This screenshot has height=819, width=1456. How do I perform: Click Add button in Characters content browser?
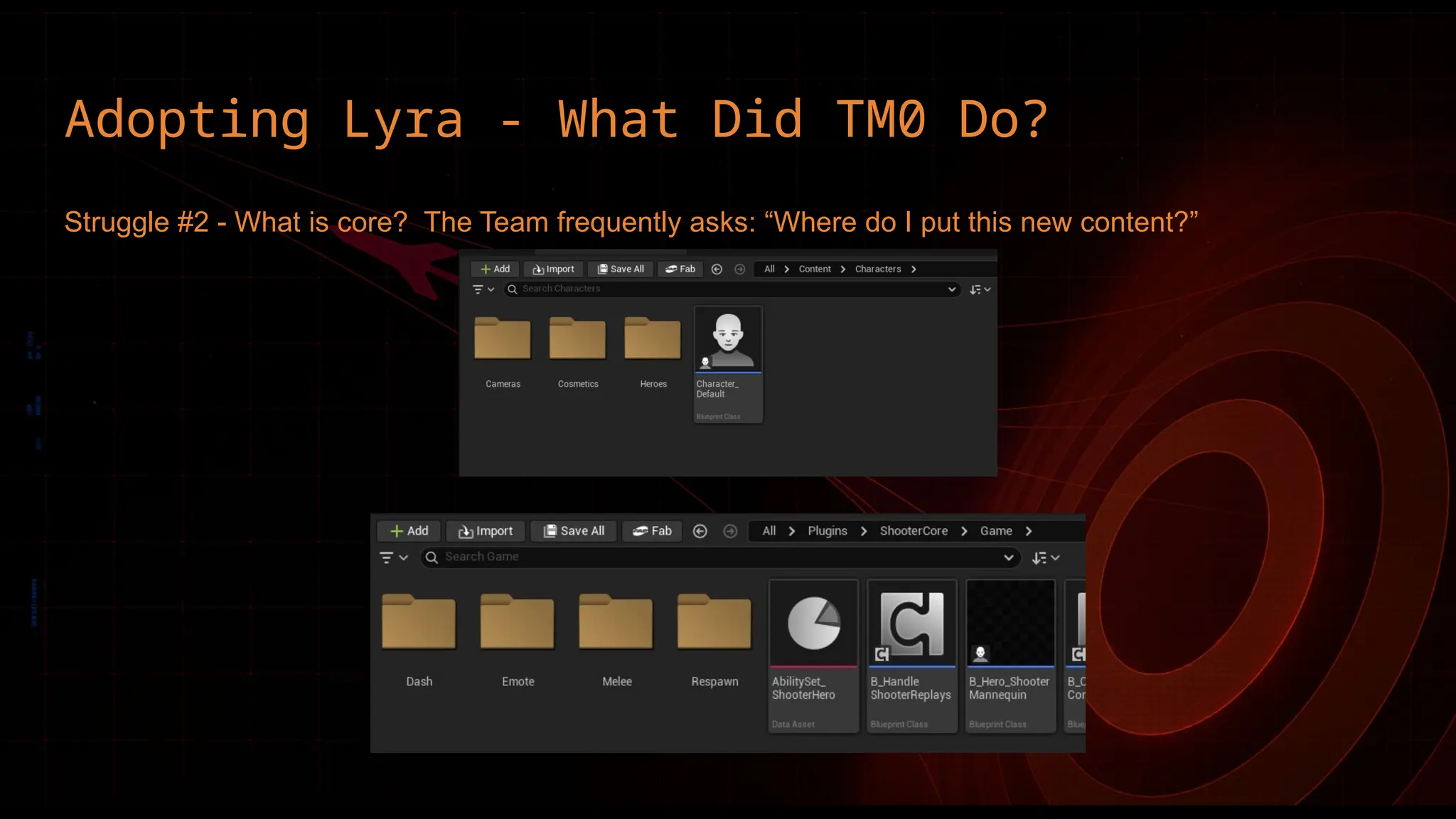click(x=495, y=269)
